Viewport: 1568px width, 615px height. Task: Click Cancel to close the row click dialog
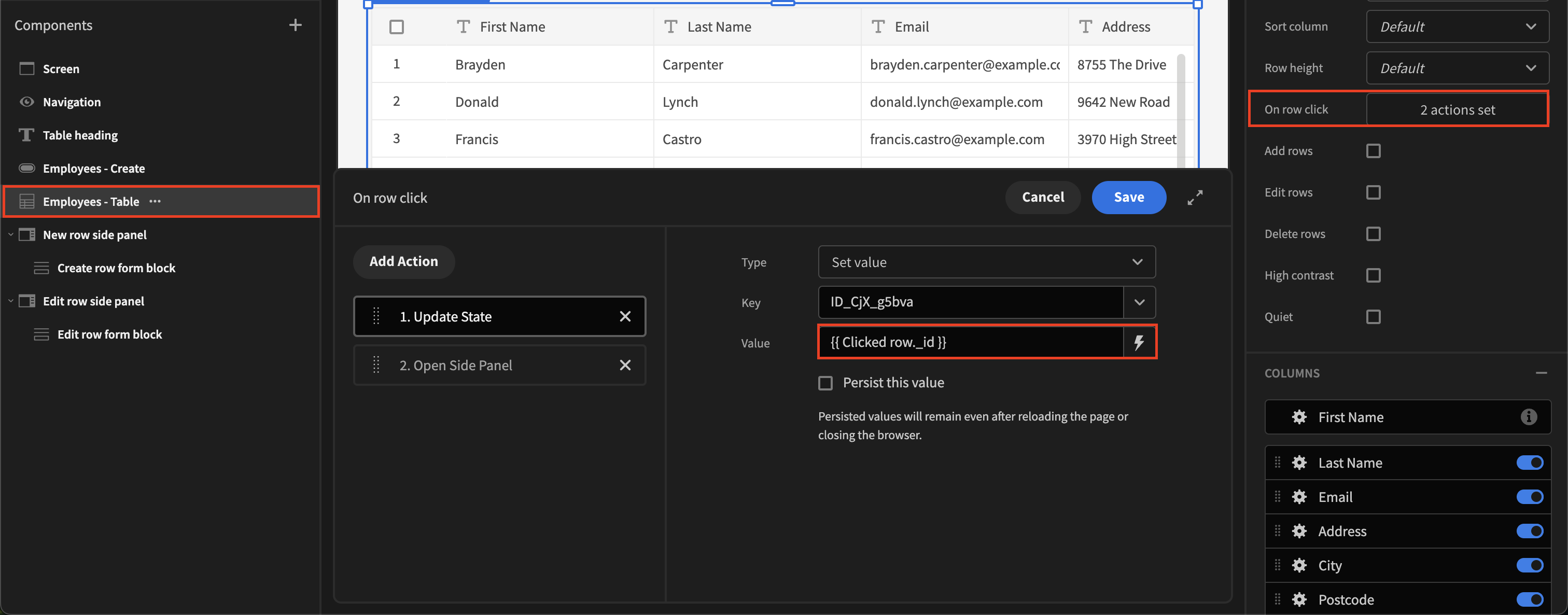tap(1043, 197)
